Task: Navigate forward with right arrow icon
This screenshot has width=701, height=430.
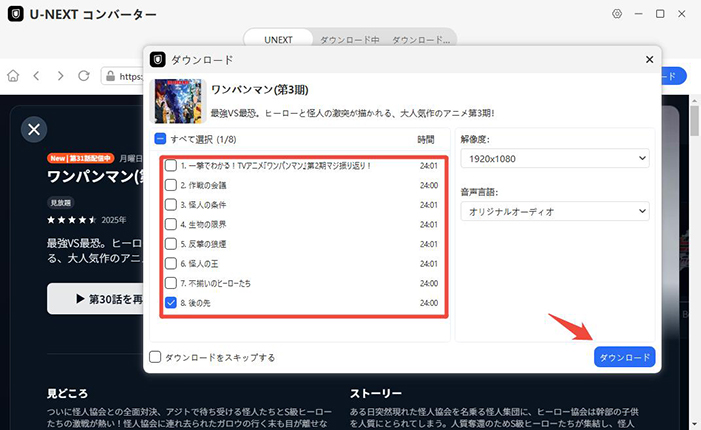Action: tap(60, 76)
